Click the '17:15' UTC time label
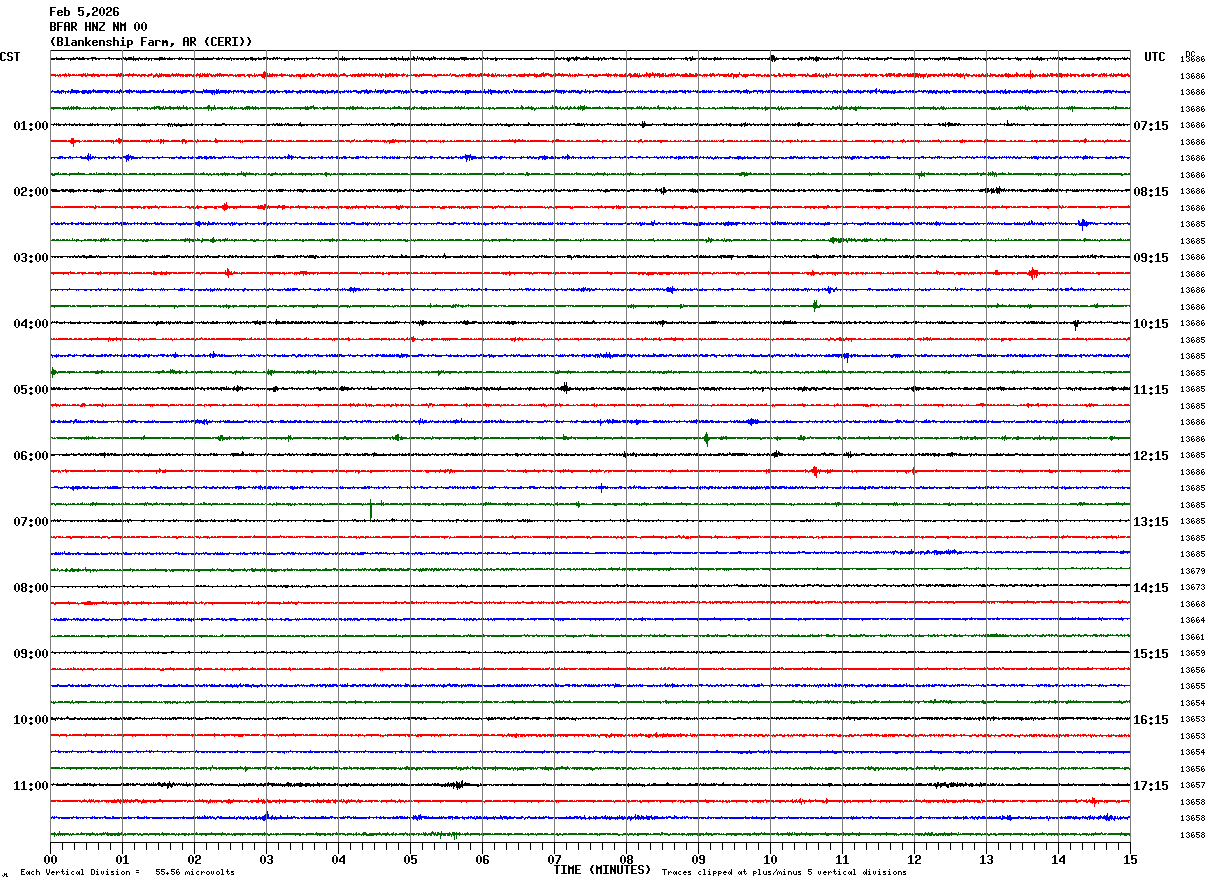 (1151, 785)
